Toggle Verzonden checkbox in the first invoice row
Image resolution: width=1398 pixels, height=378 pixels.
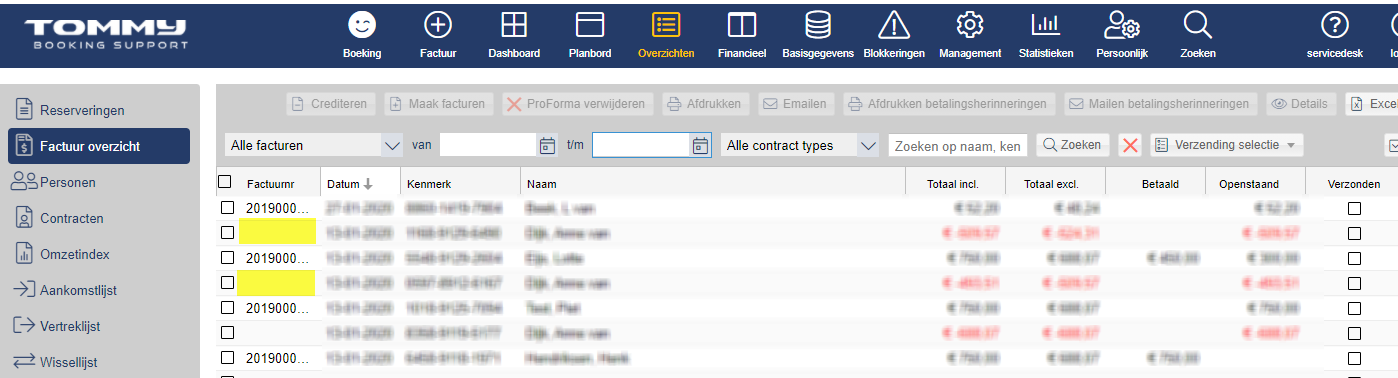tap(1354, 208)
